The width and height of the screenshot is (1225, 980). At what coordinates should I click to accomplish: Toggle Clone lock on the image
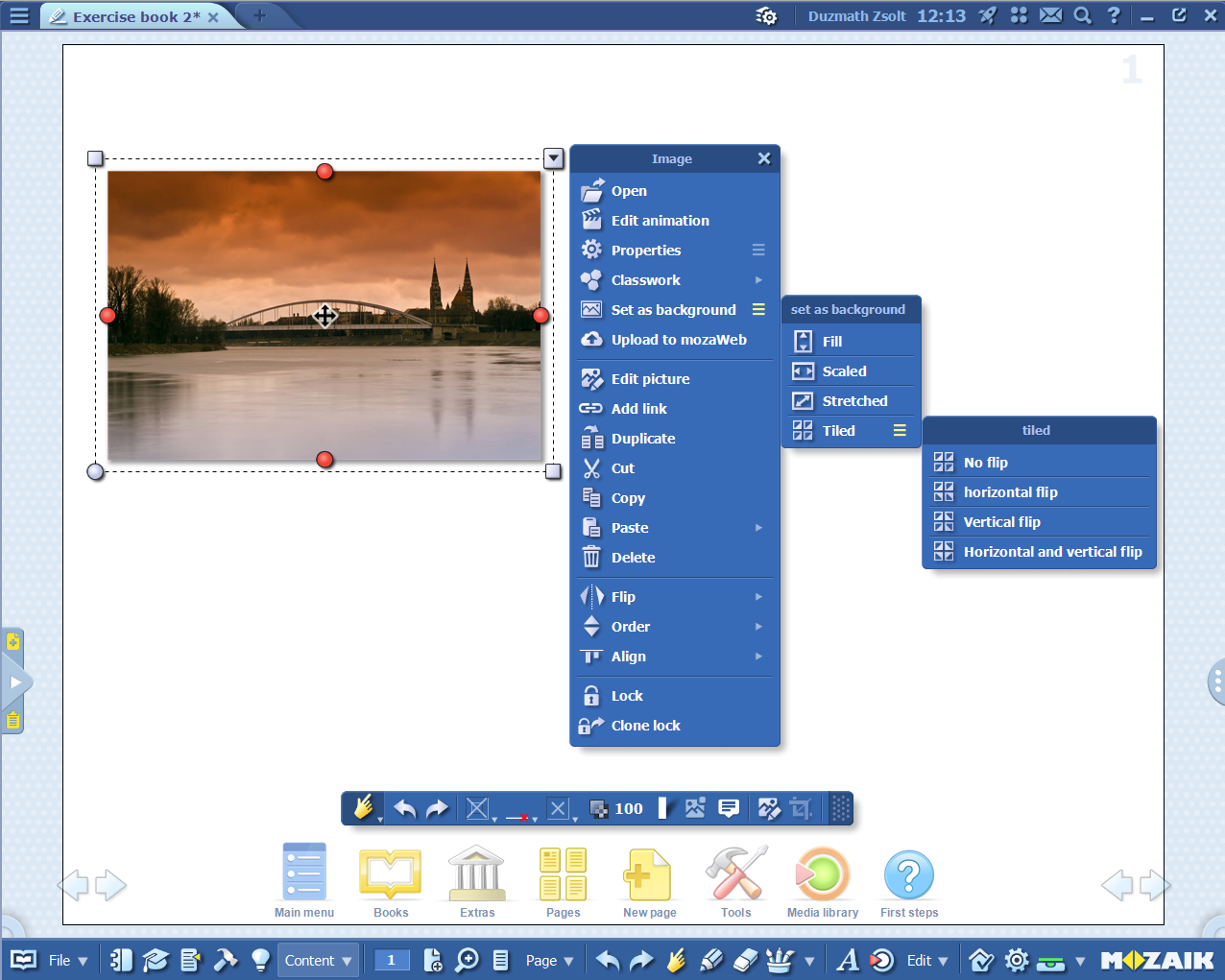click(645, 726)
